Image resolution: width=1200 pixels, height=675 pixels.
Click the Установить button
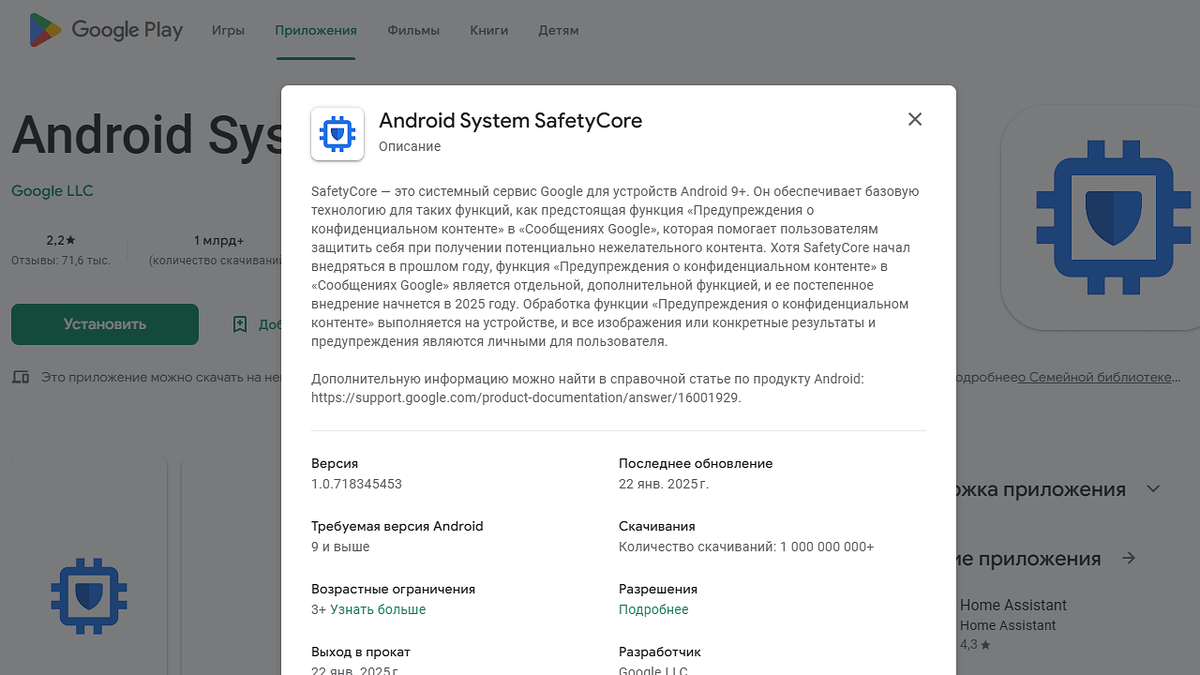(x=105, y=324)
